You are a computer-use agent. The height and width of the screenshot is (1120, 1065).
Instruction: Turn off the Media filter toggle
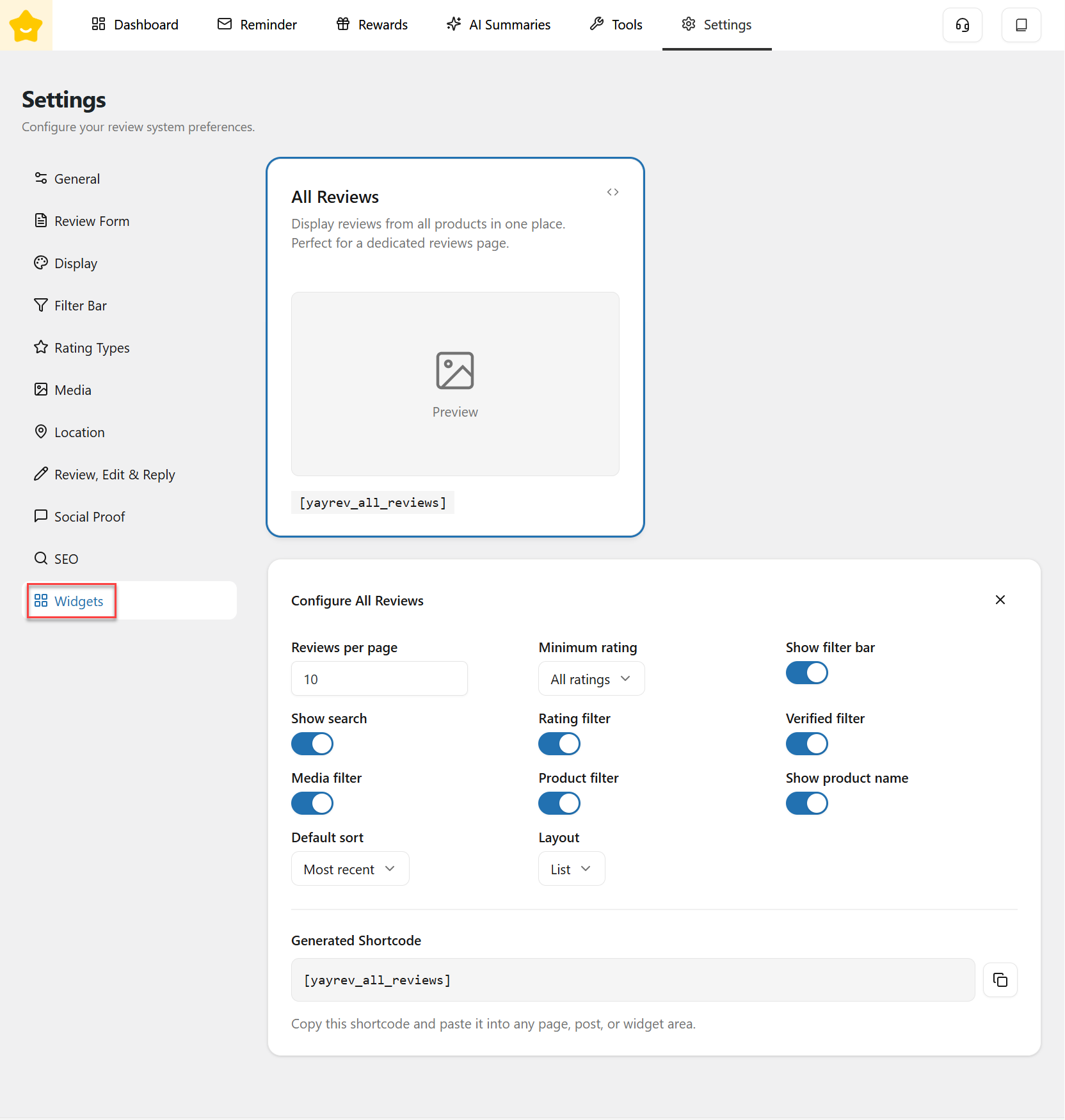312,803
